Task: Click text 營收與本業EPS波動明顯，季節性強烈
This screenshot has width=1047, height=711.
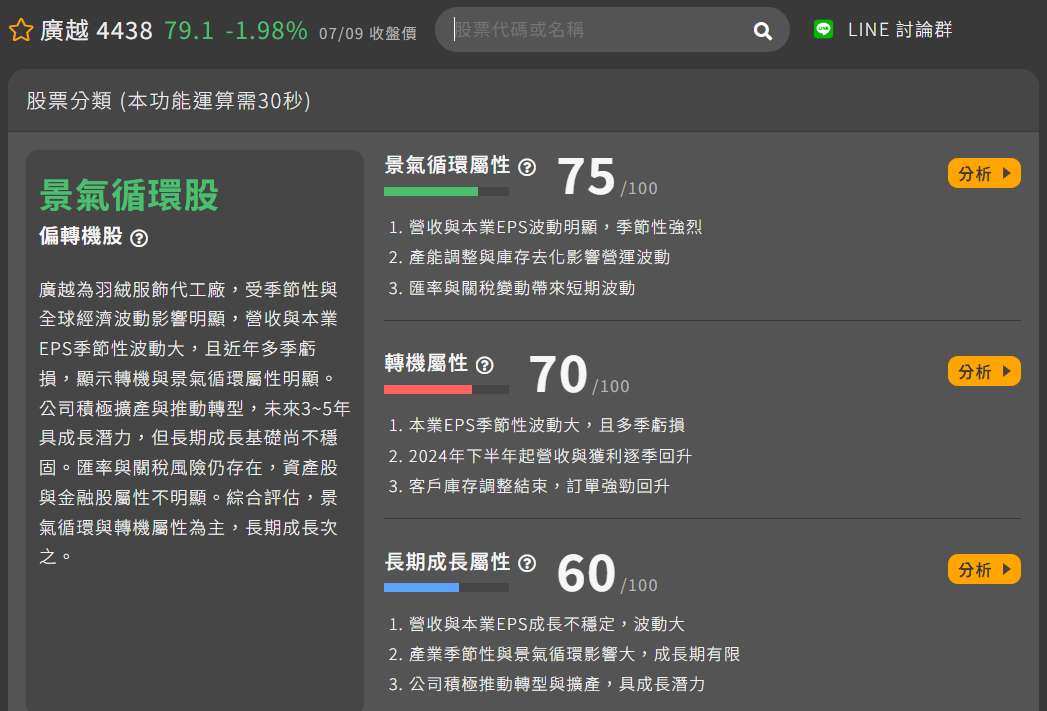Action: (x=555, y=227)
